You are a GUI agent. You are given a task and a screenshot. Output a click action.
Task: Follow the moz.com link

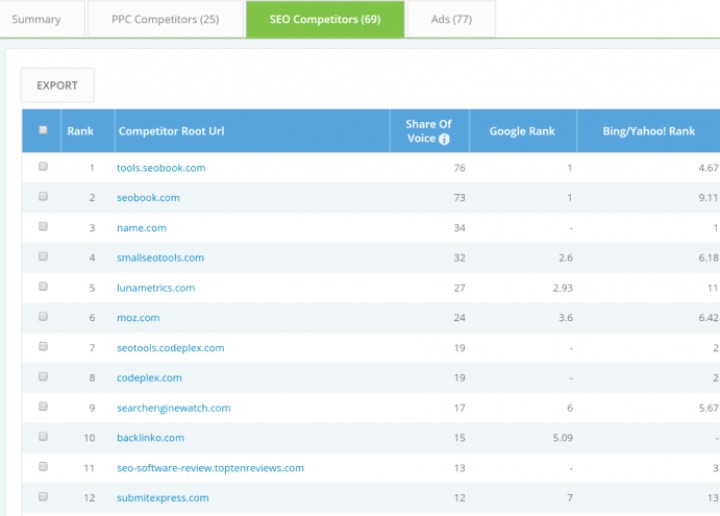[x=138, y=318]
